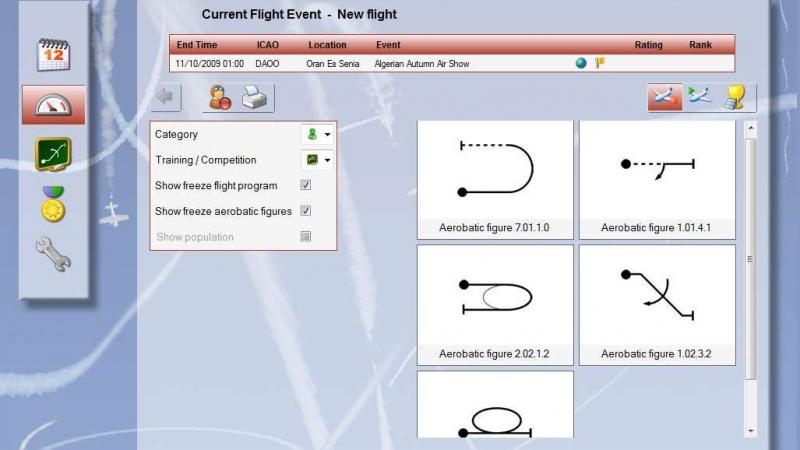Click the yellow flag icon in event row
This screenshot has width=800, height=450.
[x=600, y=63]
